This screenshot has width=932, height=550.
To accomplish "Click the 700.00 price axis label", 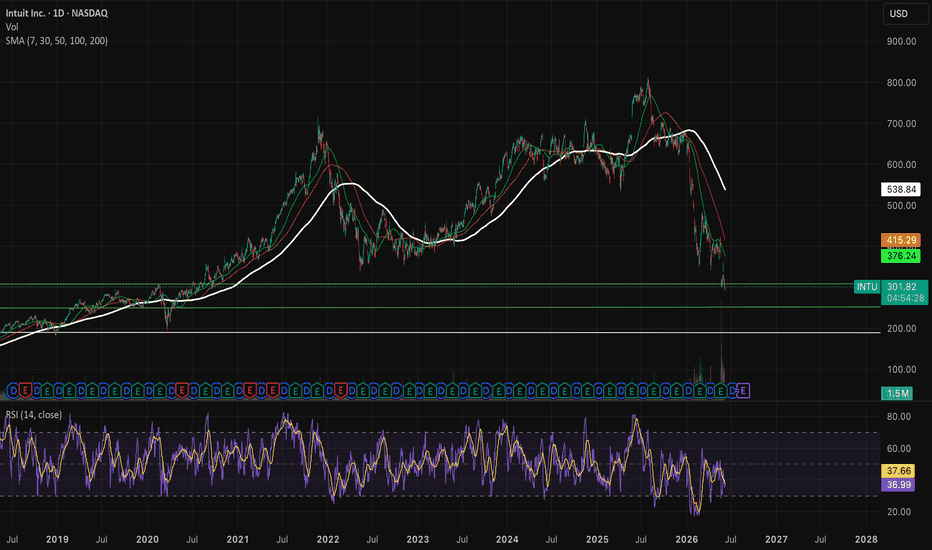I will [901, 124].
